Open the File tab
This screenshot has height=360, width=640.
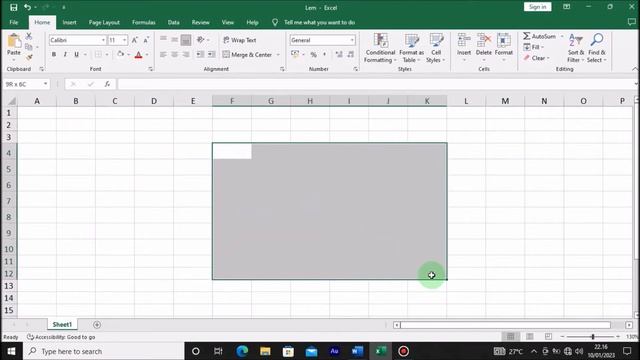(x=14, y=22)
